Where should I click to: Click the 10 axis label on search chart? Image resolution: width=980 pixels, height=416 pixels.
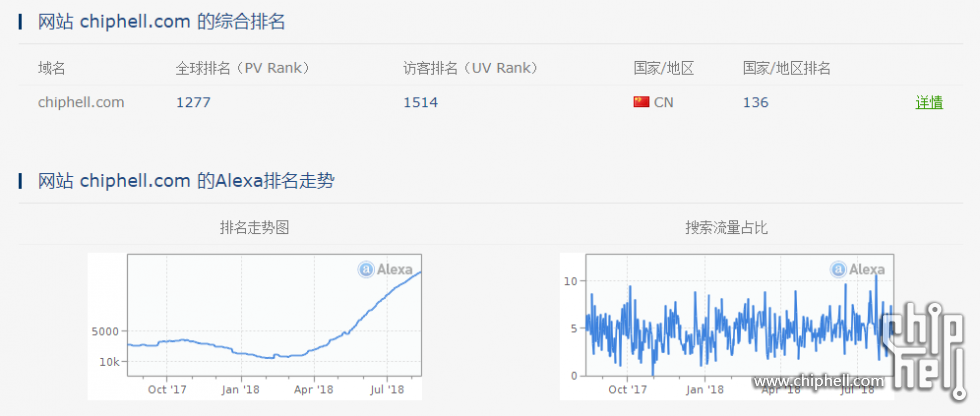click(x=571, y=280)
